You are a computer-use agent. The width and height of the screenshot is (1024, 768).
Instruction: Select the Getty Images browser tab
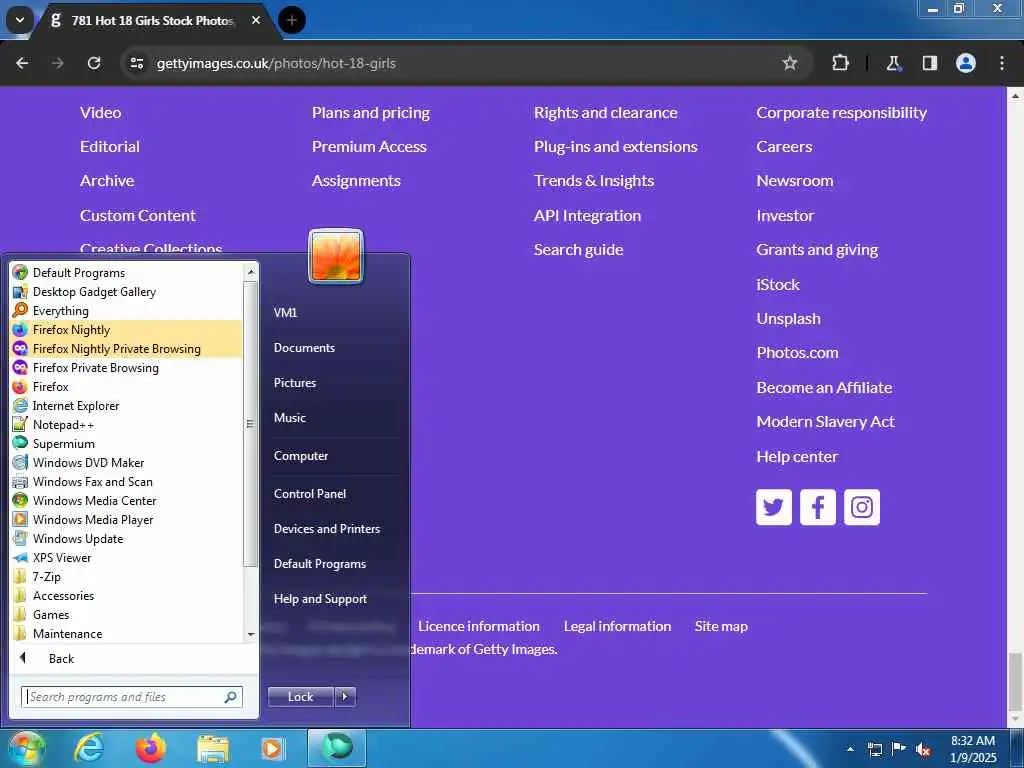click(153, 21)
